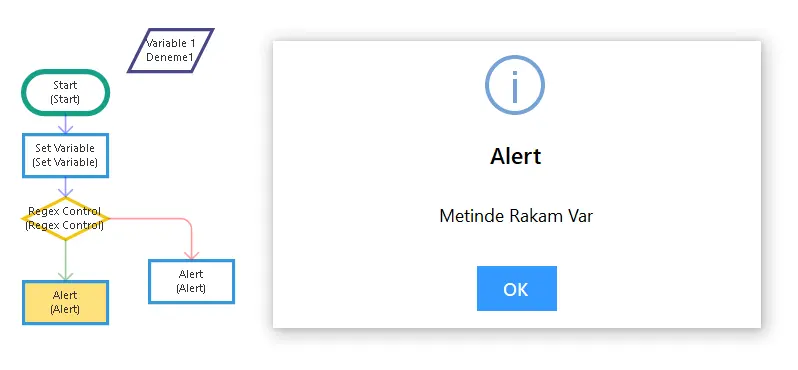Select the Regex Control diamond node
This screenshot has height=370, width=798.
[65, 219]
